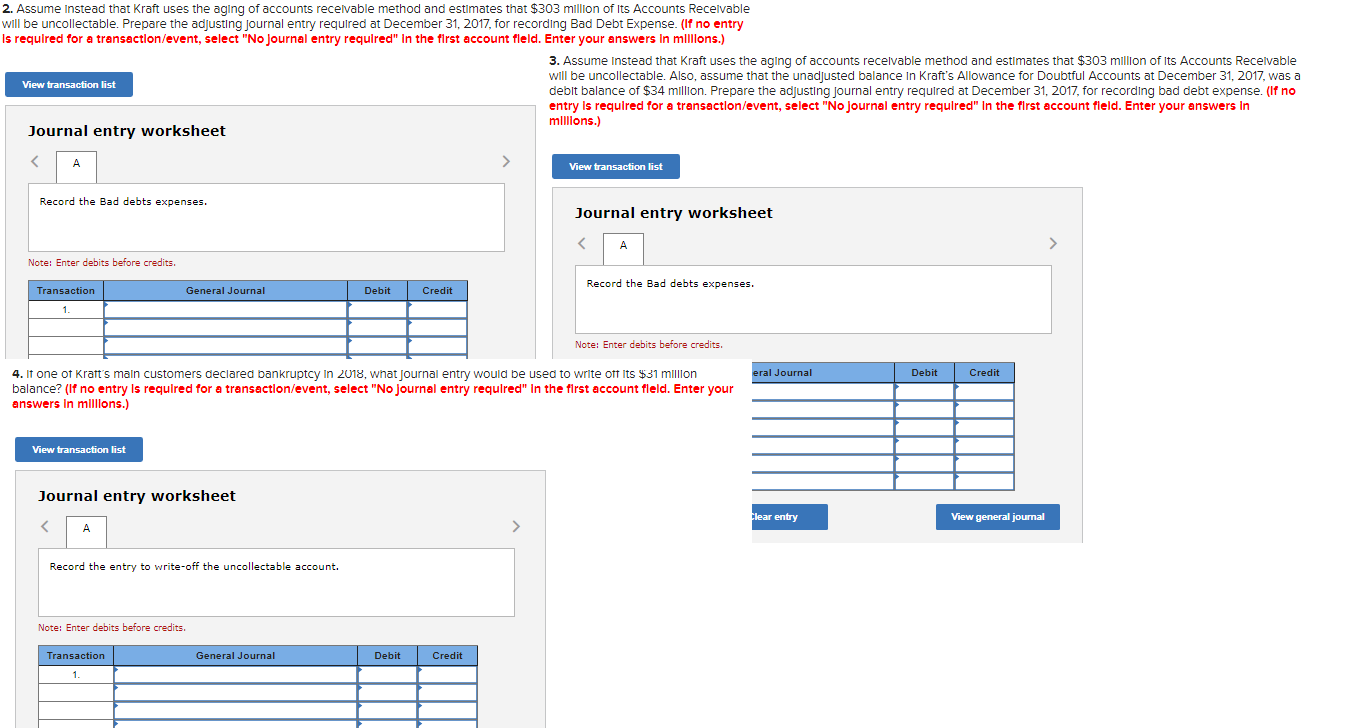Click the right arrow in question 3's worksheet
Image resolution: width=1366 pixels, height=728 pixels.
click(x=1053, y=243)
